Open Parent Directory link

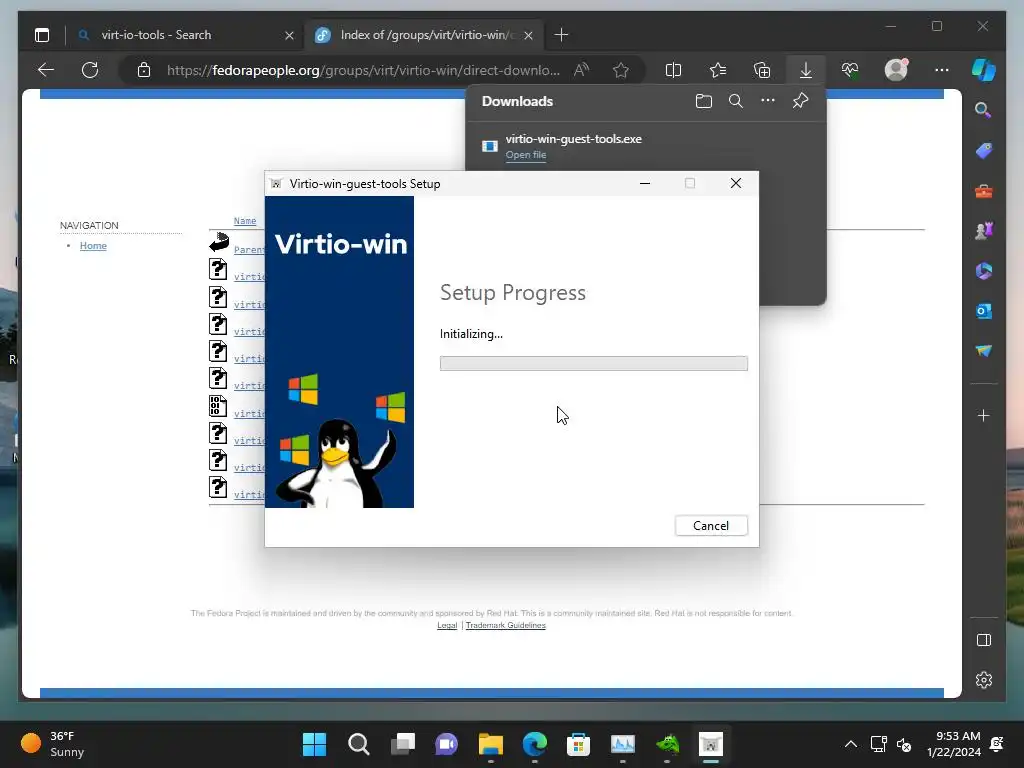click(x=249, y=249)
